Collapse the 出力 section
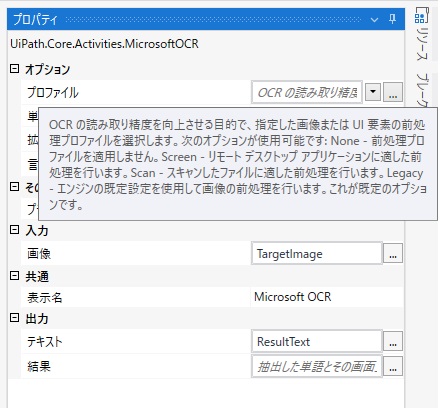440x408 pixels. click(x=14, y=318)
